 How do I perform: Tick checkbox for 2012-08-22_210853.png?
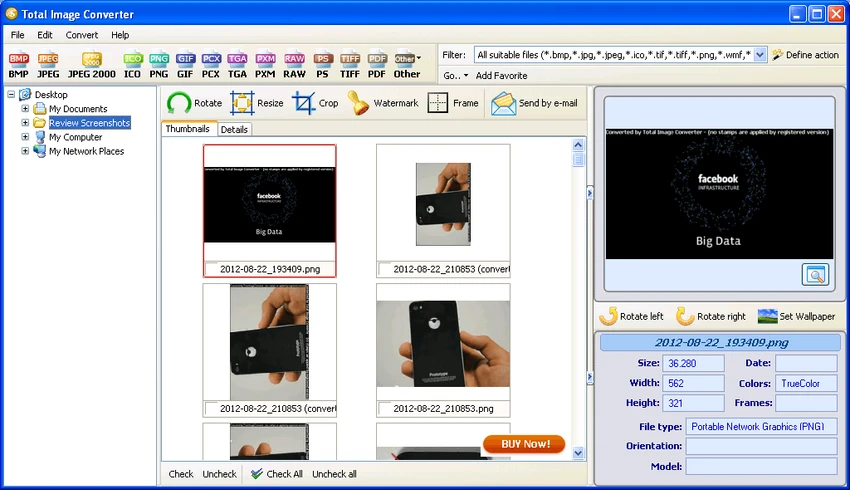385,409
